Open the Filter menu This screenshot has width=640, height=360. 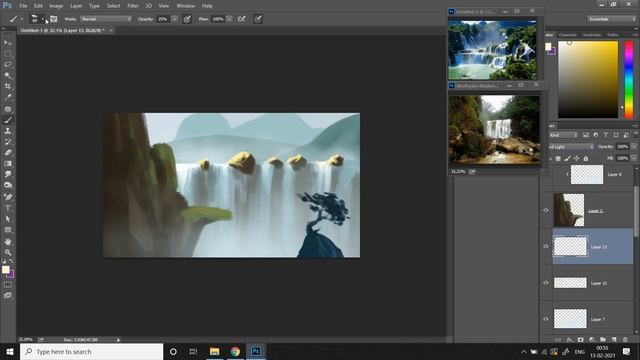(133, 6)
